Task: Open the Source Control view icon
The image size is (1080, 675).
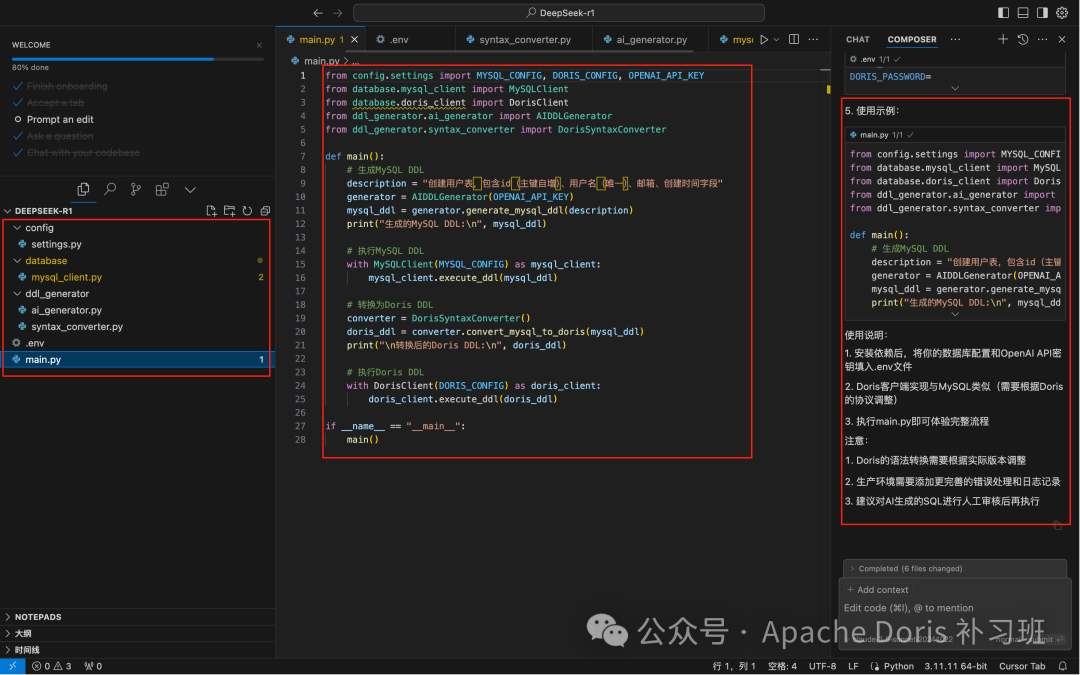Action: (x=136, y=189)
